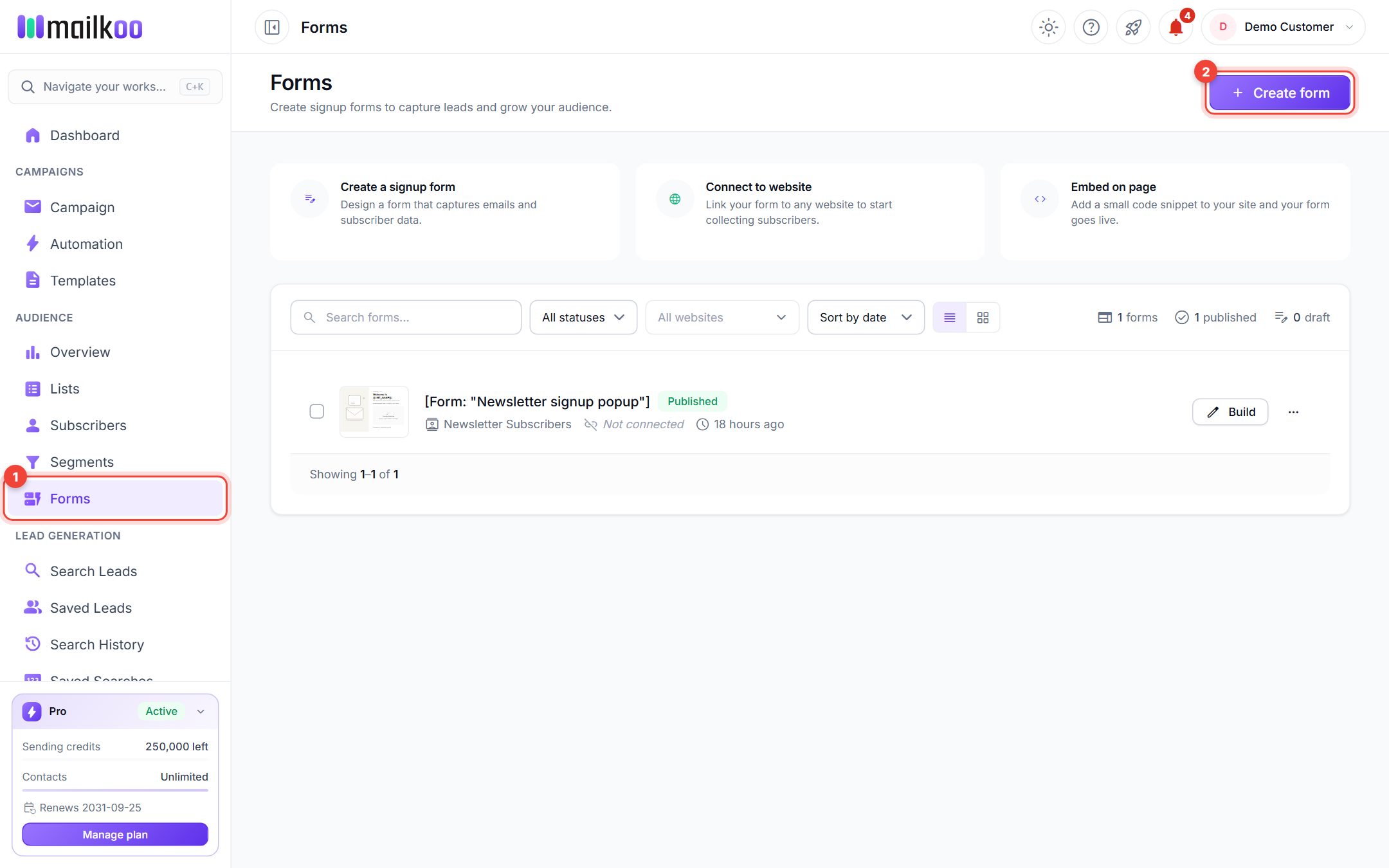Click the mailkoo logo
The width and height of the screenshot is (1389, 868).
80,27
